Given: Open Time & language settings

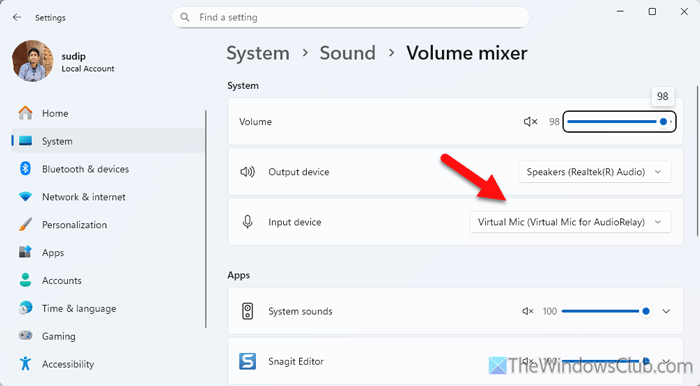Looking at the screenshot, I should [108, 308].
